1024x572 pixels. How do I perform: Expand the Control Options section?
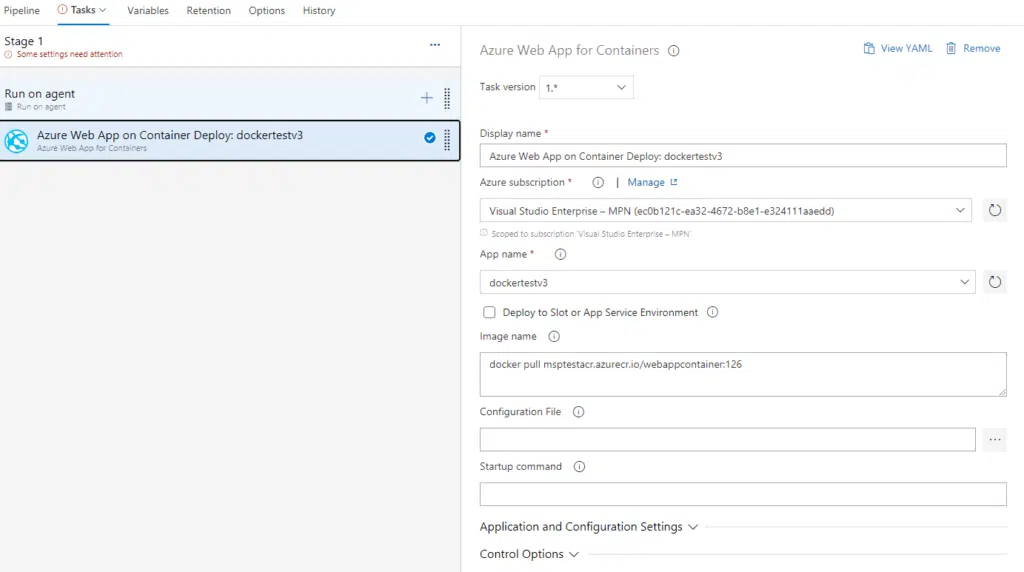pos(529,554)
